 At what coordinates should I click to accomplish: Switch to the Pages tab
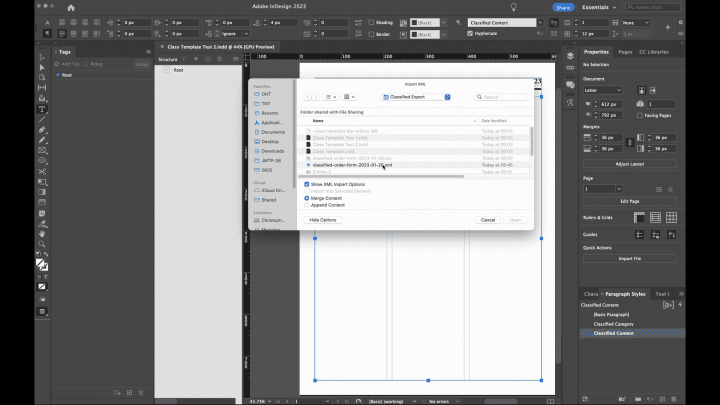pyautogui.click(x=625, y=52)
